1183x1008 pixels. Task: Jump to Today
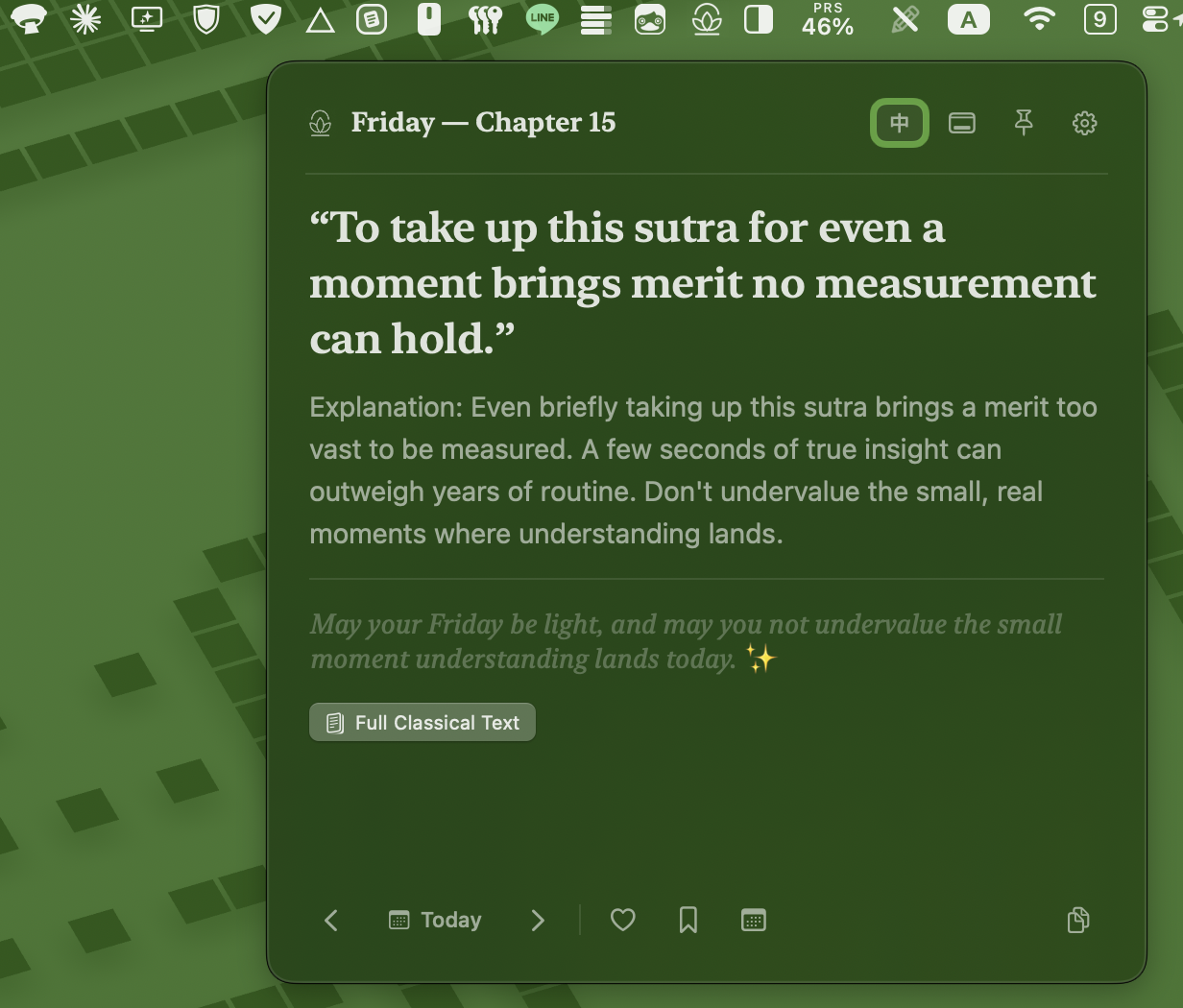435,921
